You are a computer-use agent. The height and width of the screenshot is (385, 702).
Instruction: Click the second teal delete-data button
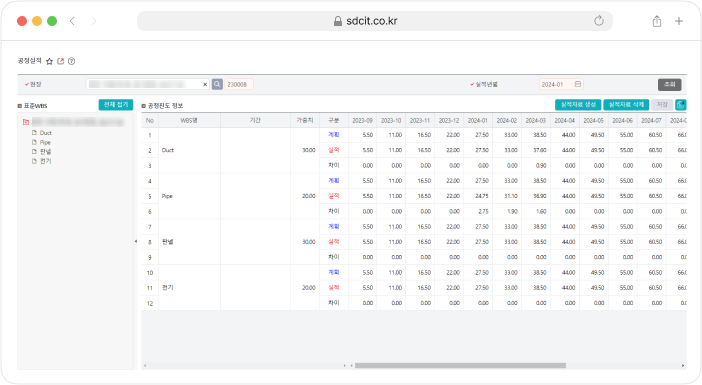click(x=626, y=104)
